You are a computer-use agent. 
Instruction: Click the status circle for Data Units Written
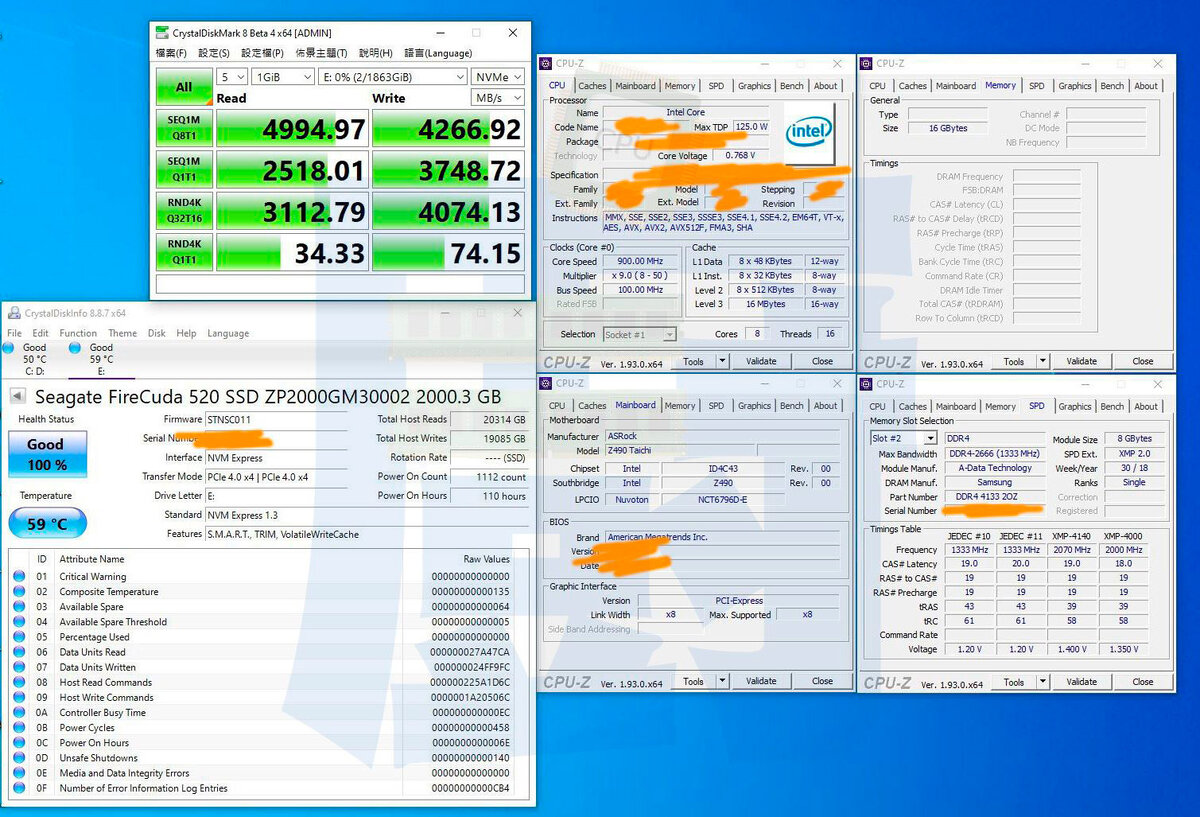click(x=19, y=667)
